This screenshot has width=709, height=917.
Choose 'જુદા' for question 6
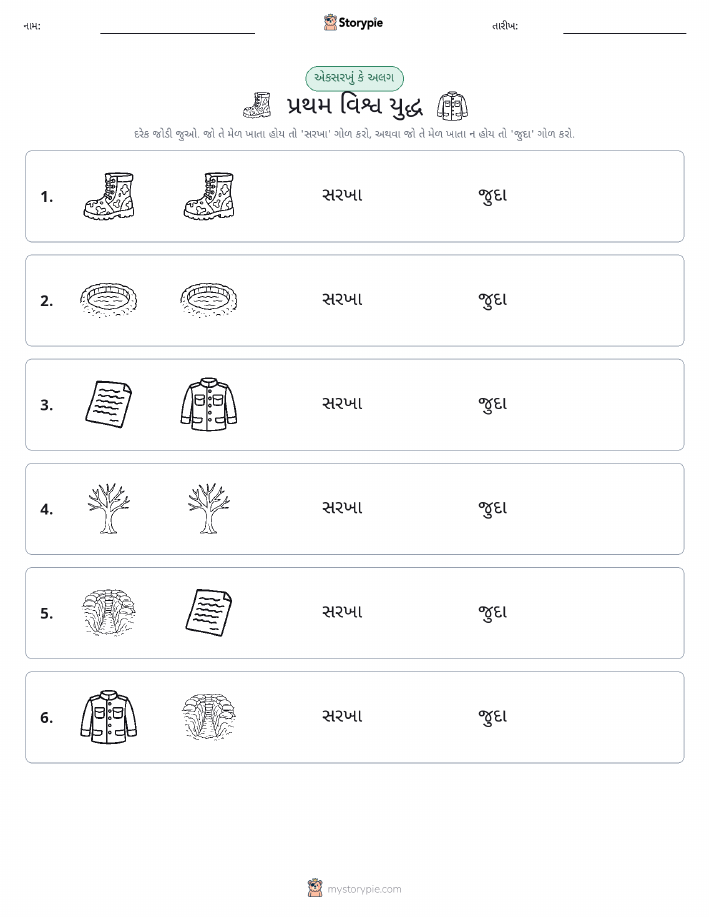point(493,716)
